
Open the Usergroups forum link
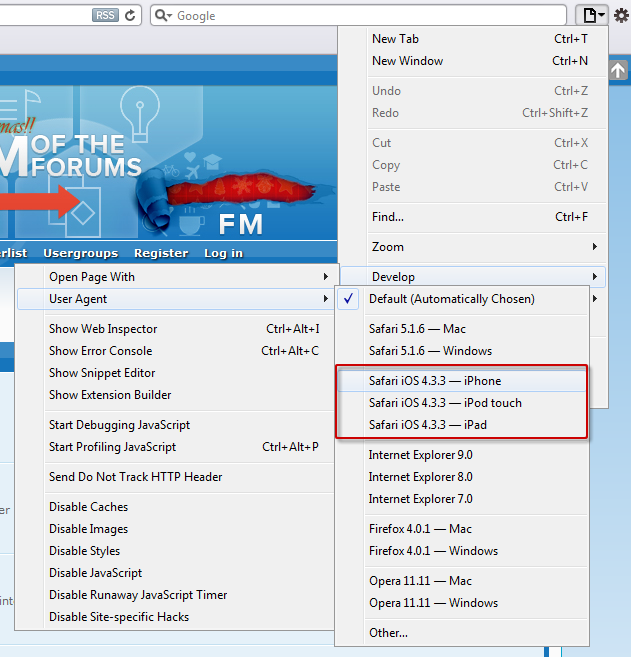pyautogui.click(x=81, y=253)
